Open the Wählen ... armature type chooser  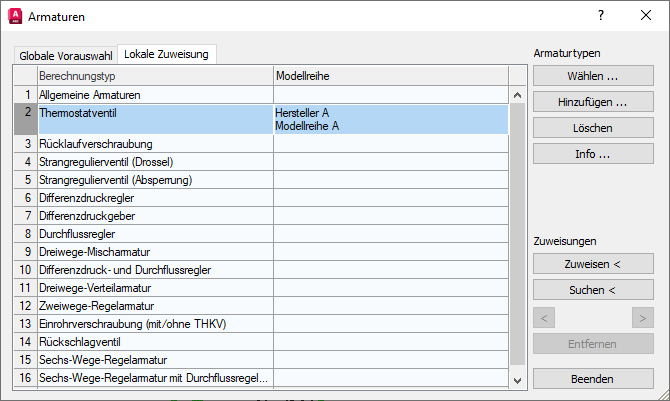[593, 76]
